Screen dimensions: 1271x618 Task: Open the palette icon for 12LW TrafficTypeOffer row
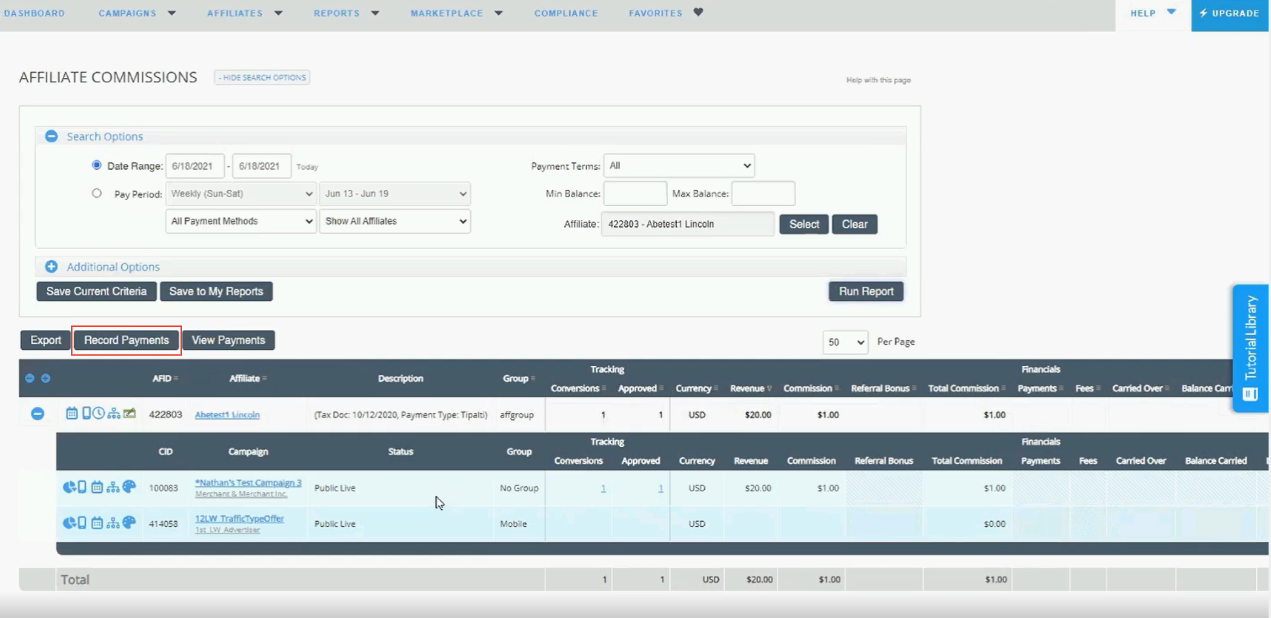[x=128, y=522]
